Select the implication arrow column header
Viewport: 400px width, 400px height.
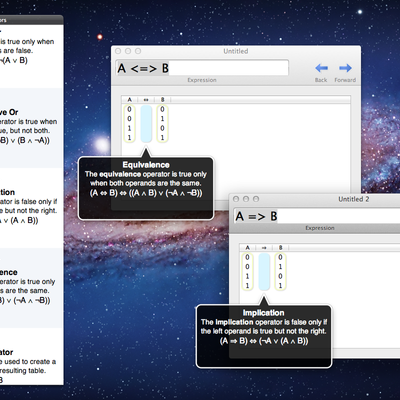click(x=264, y=247)
